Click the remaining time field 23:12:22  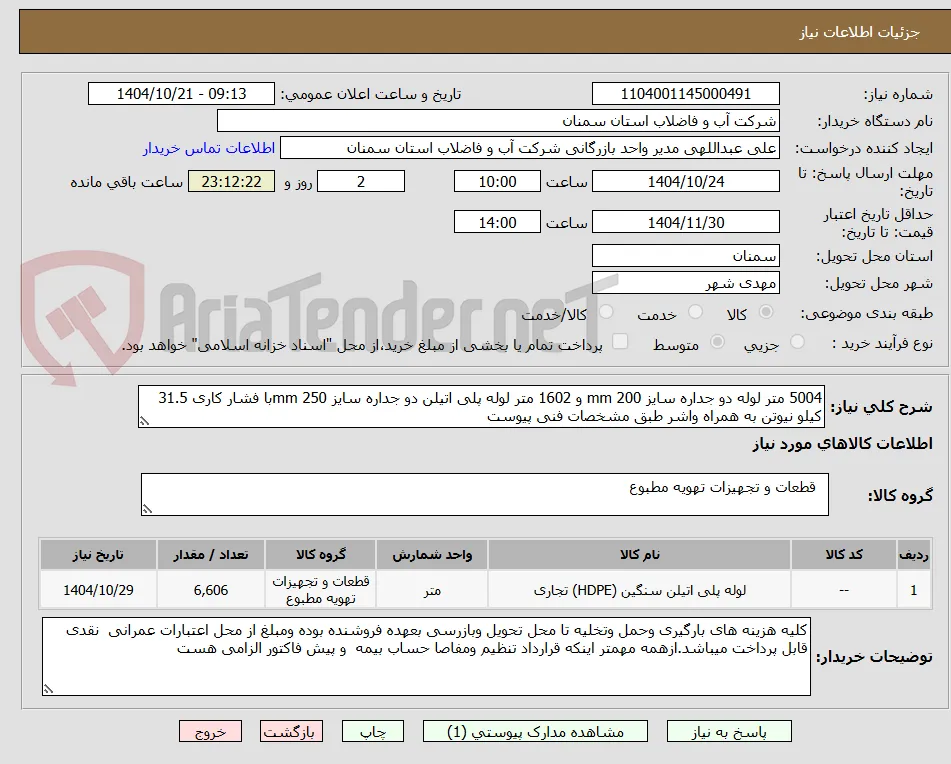[231, 181]
